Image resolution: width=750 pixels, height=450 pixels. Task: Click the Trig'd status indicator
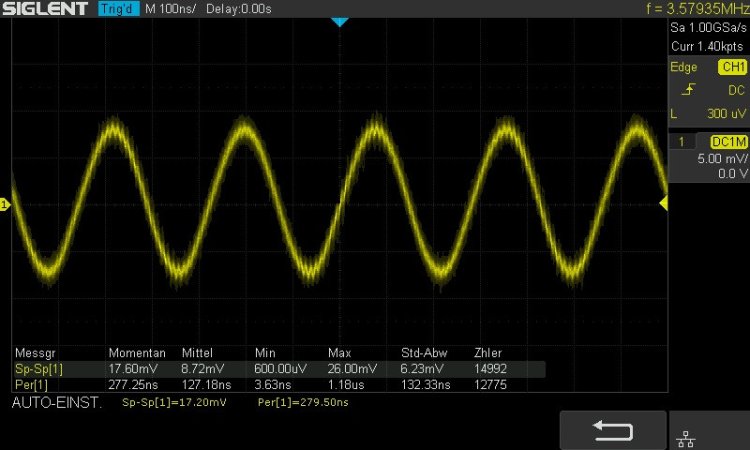click(x=119, y=10)
